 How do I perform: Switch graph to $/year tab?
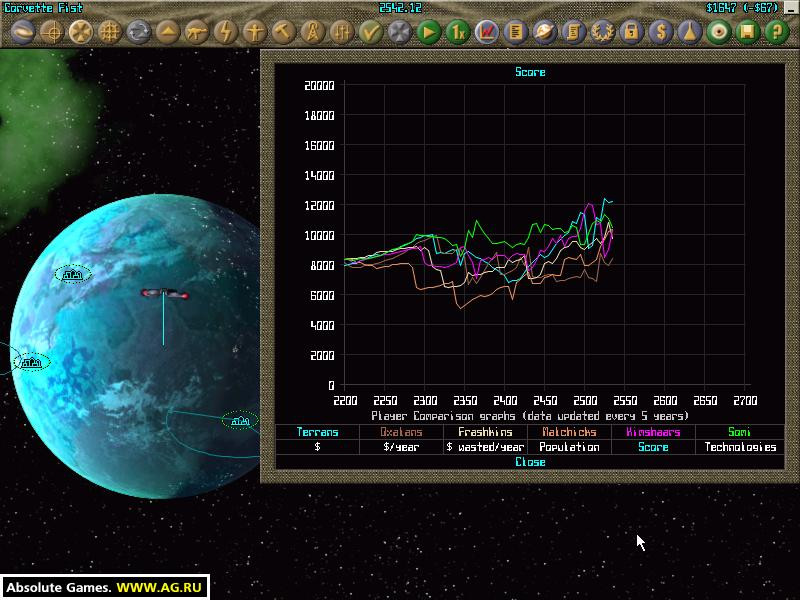[x=401, y=447]
